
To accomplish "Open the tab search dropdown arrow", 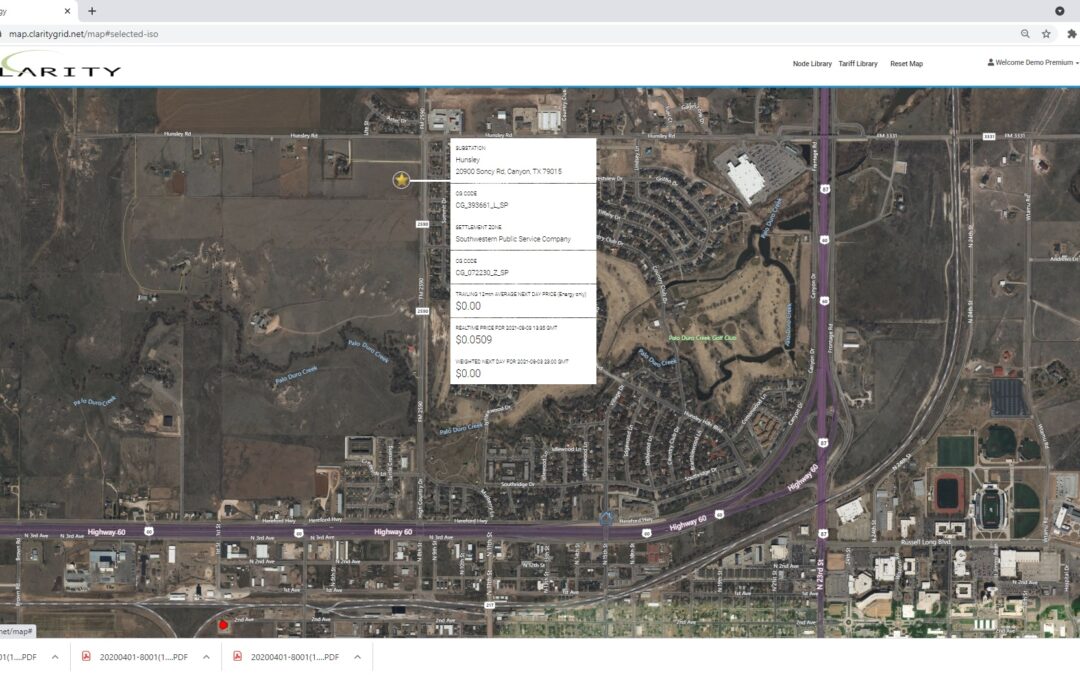I will point(1059,11).
